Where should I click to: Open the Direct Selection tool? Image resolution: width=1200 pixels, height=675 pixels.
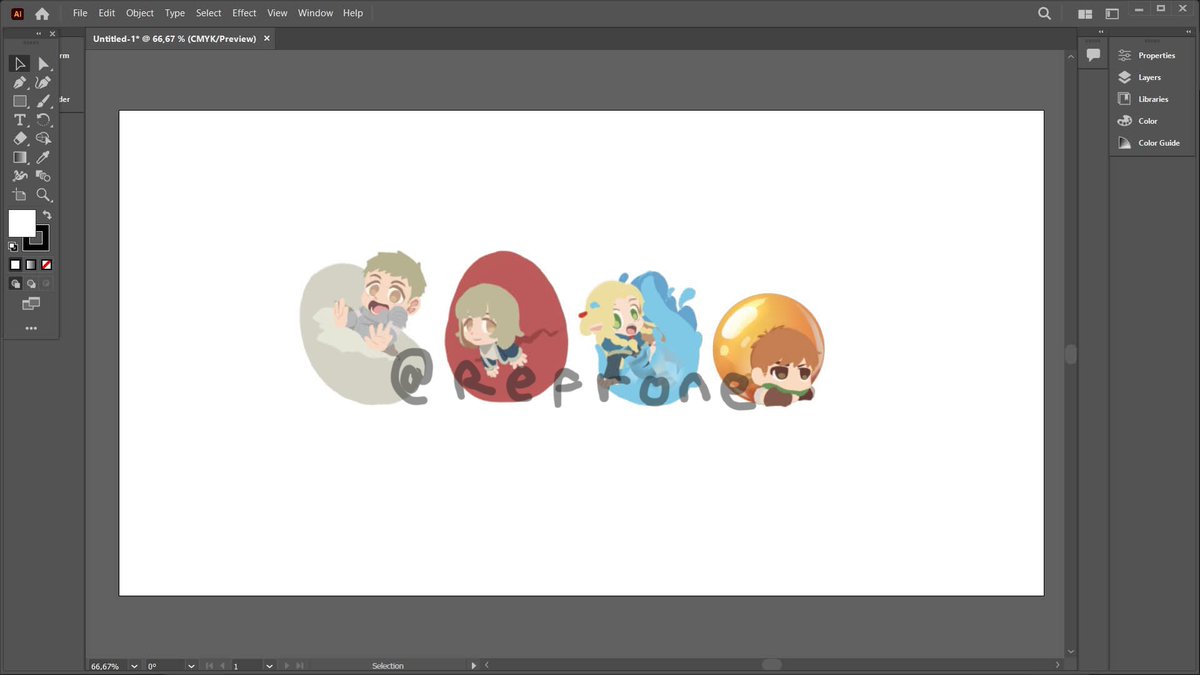(44, 63)
